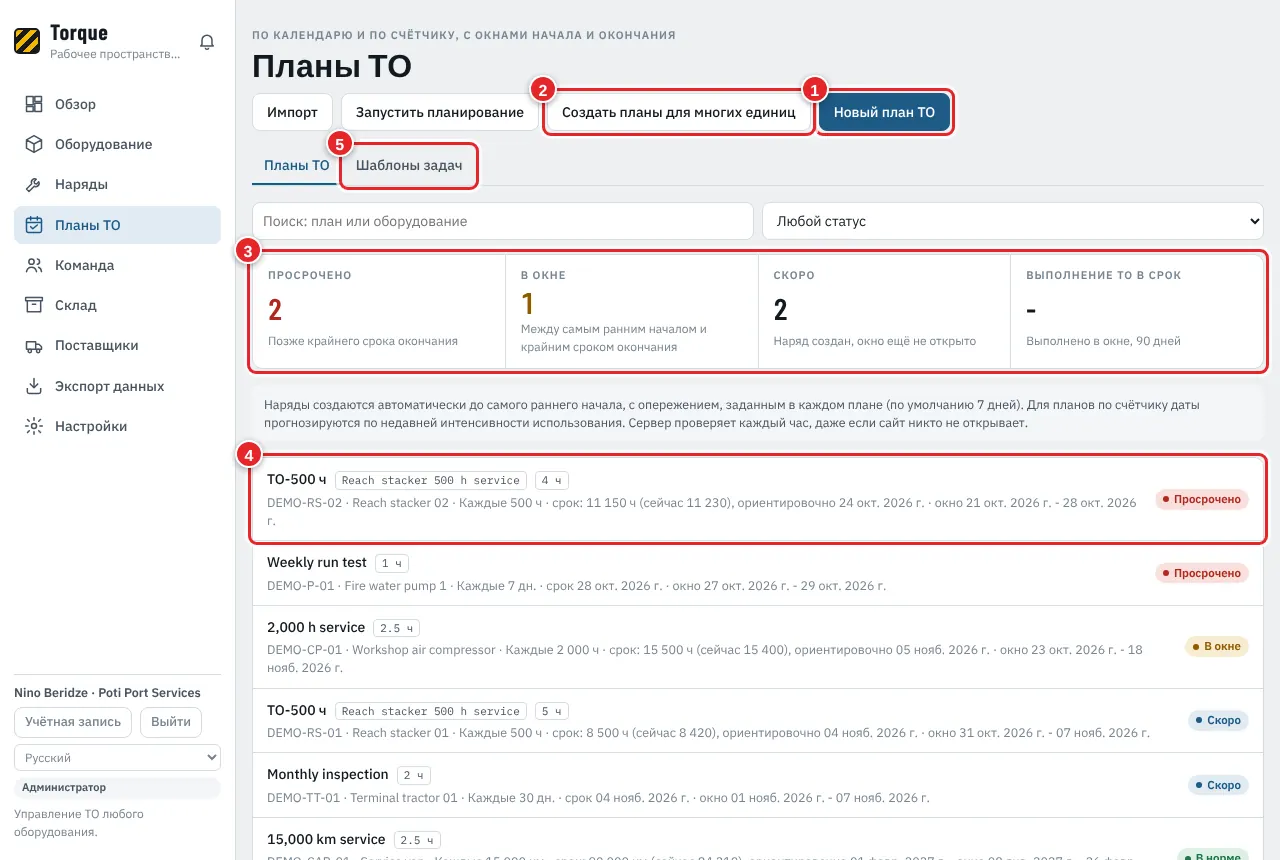
Task: Select the Скоро summary card
Action: pos(885,312)
